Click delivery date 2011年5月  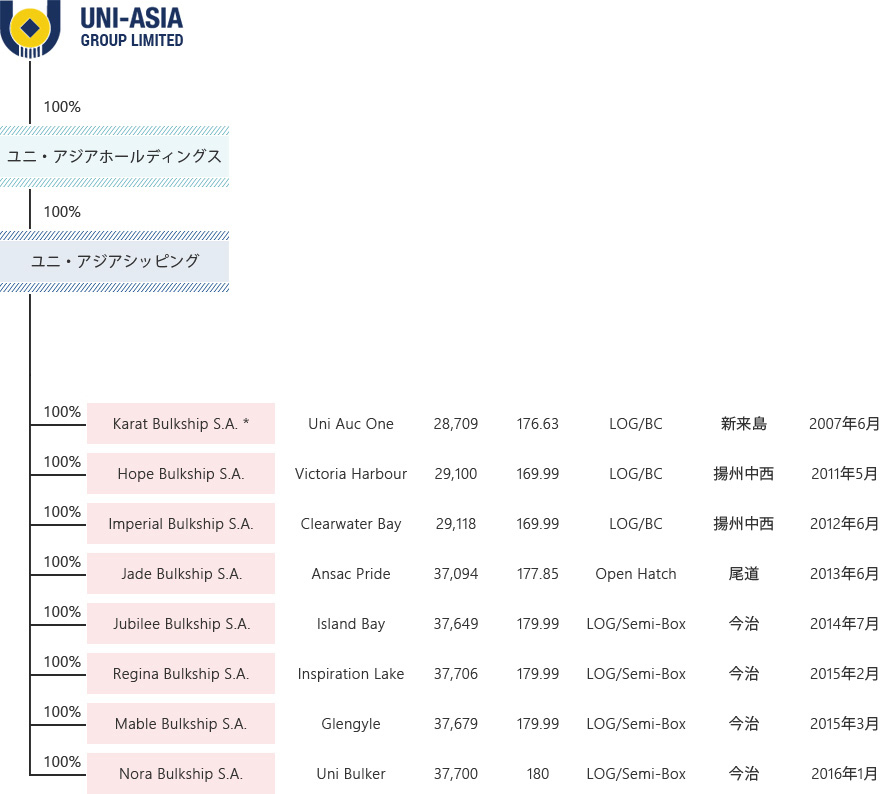(x=844, y=474)
